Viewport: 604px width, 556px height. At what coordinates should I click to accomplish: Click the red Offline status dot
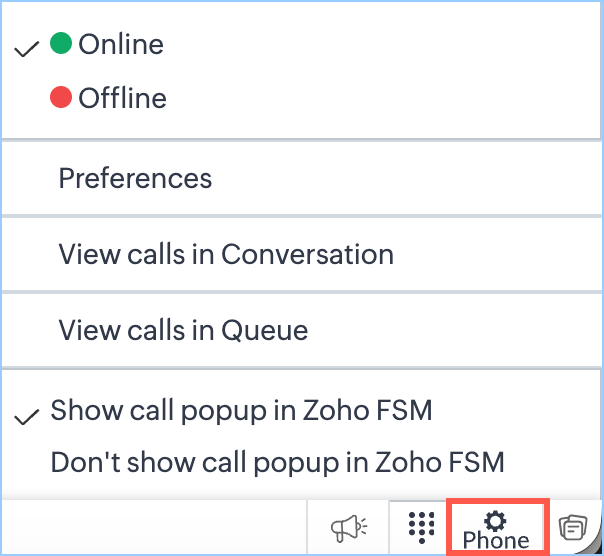click(x=61, y=97)
